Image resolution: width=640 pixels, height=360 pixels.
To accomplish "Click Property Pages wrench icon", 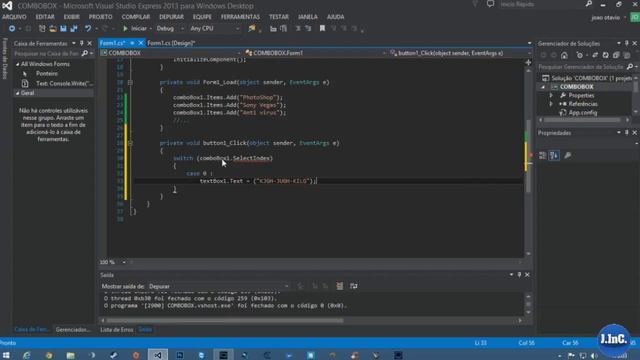I will click(x=568, y=156).
